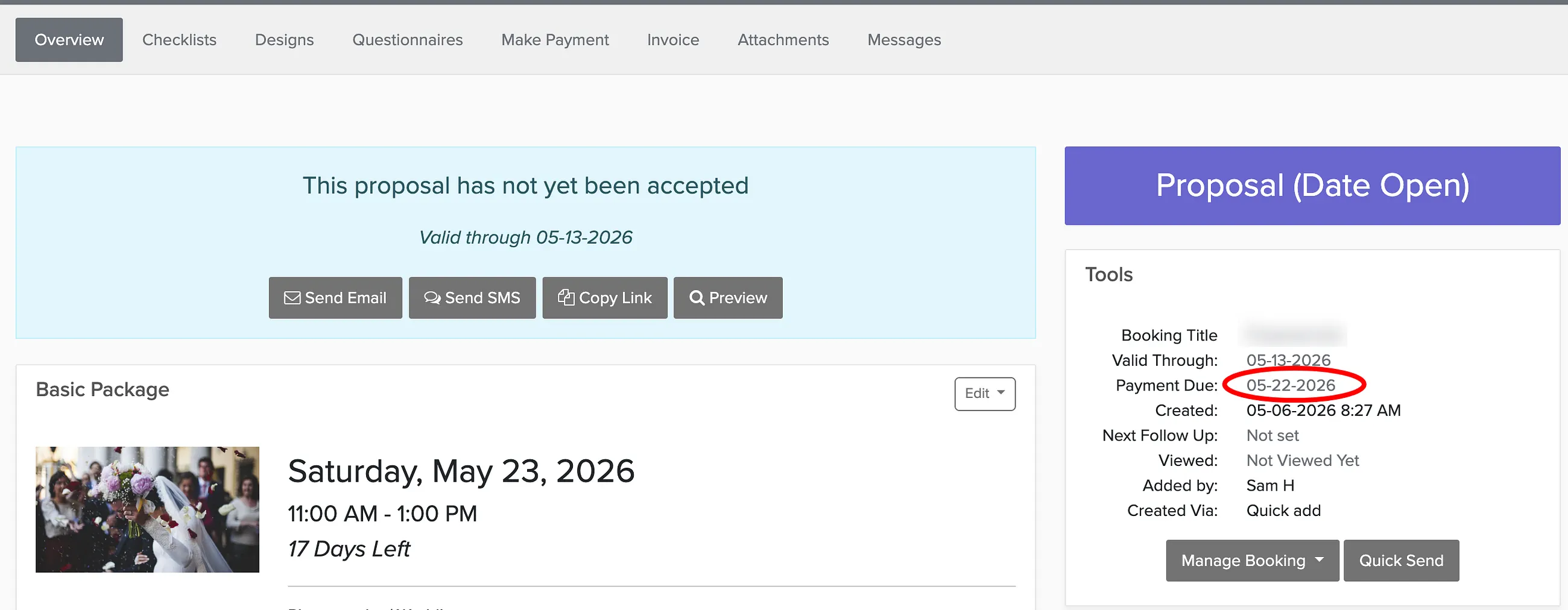
Task: Open the Invoice tab
Action: (x=672, y=40)
